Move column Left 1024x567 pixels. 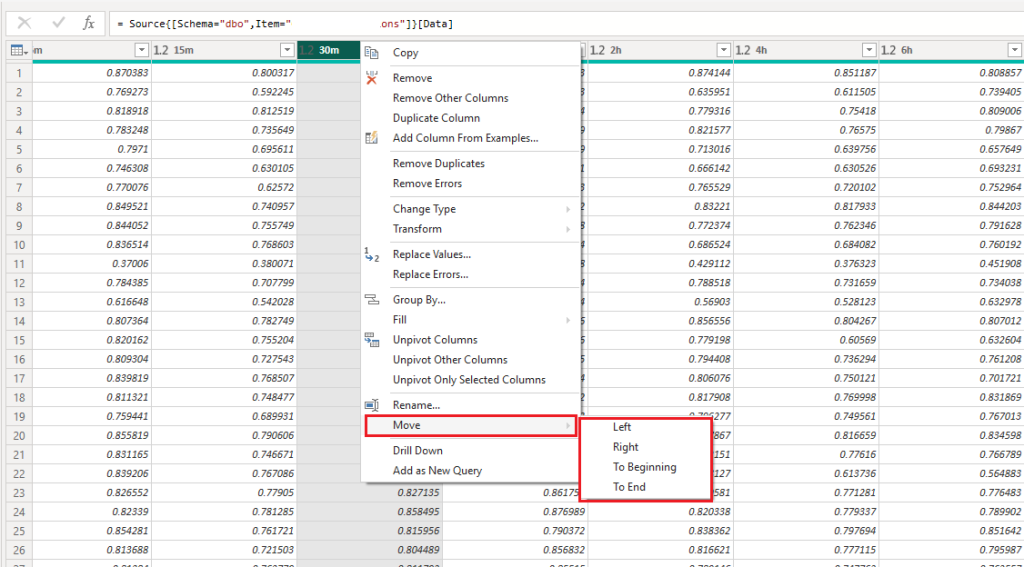622,427
